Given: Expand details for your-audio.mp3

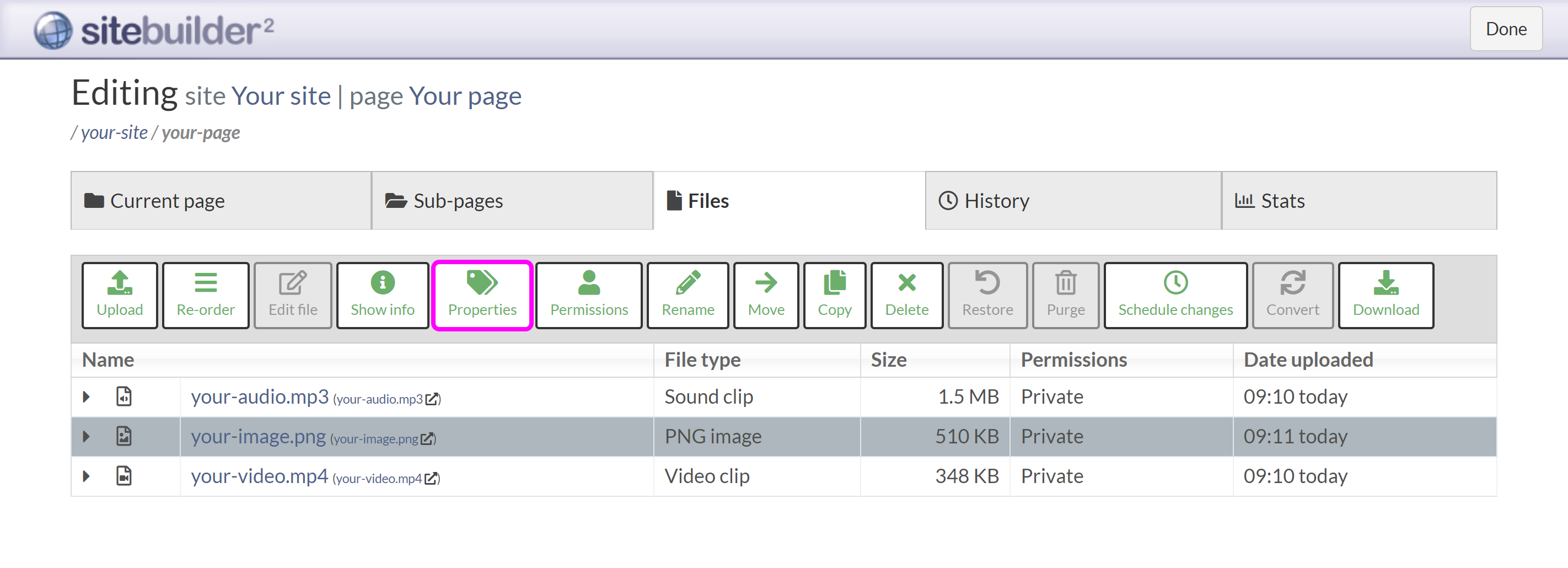Looking at the screenshot, I should click(86, 396).
